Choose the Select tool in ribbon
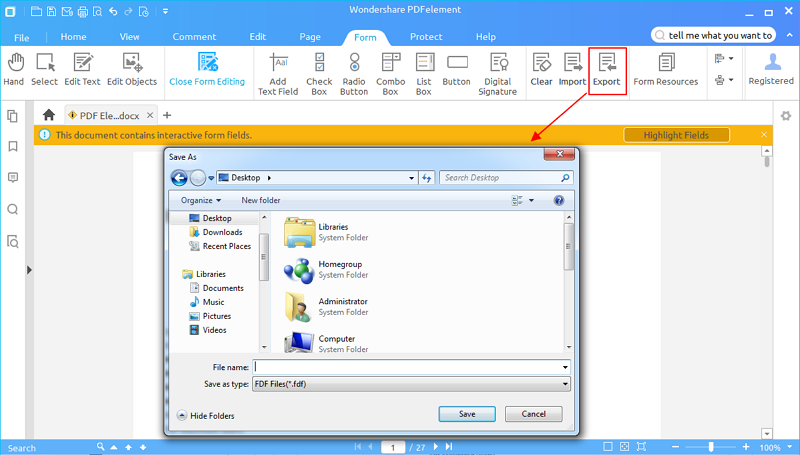The height and width of the screenshot is (455, 800). coord(45,70)
